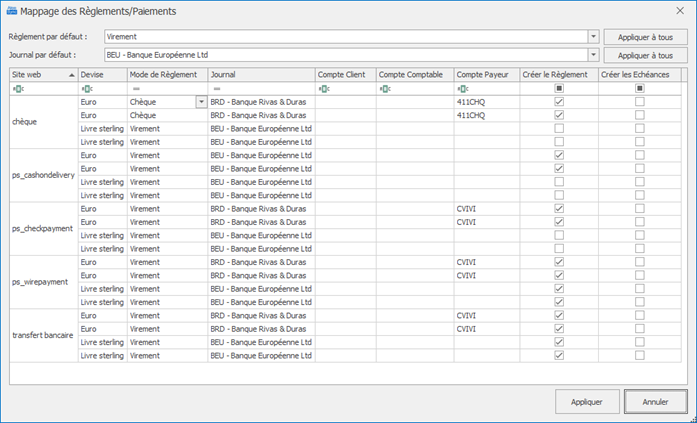Expand the Règlement par défaut dropdown

click(x=594, y=36)
